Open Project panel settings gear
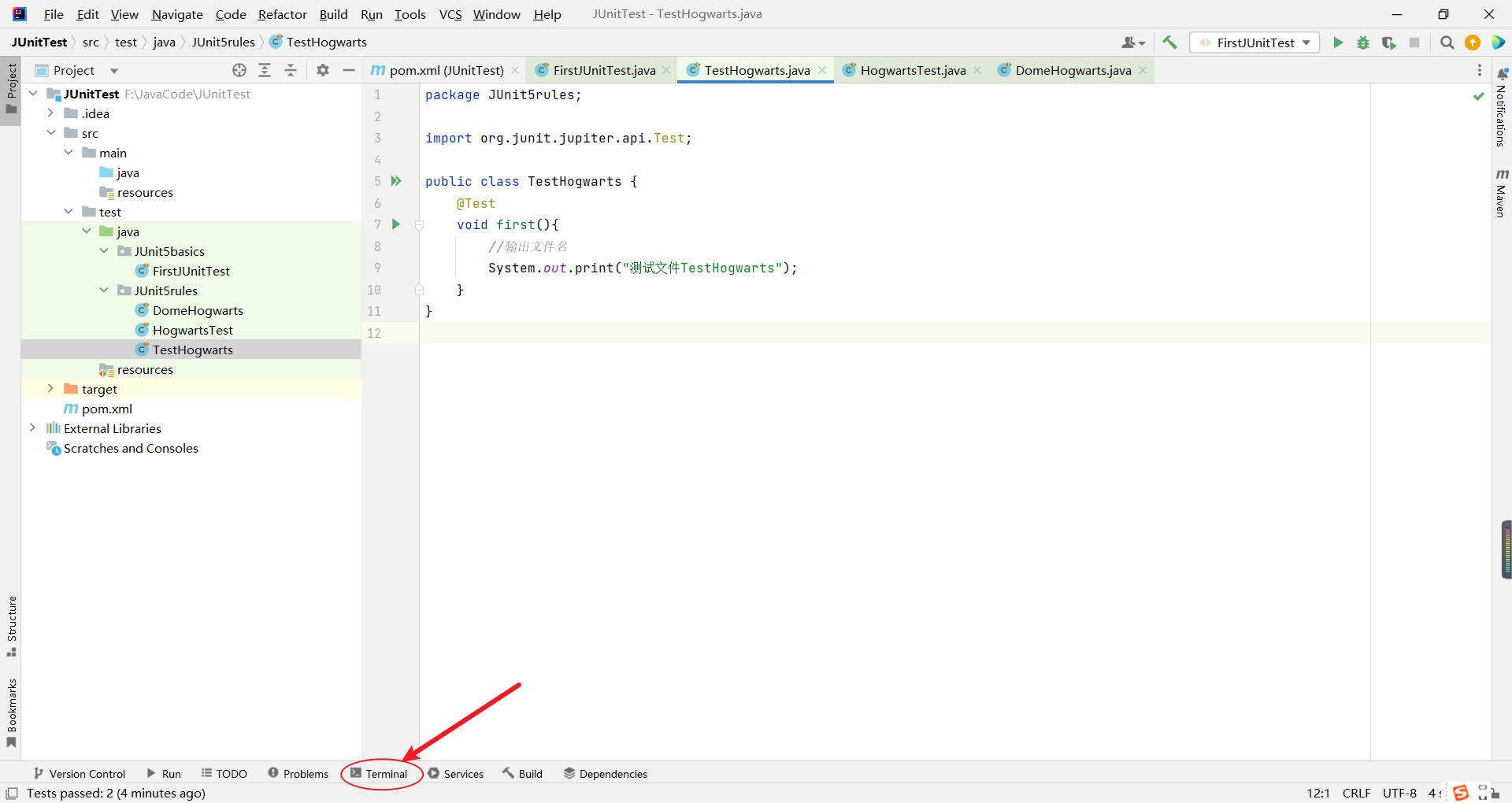The width and height of the screenshot is (1512, 803). point(323,70)
